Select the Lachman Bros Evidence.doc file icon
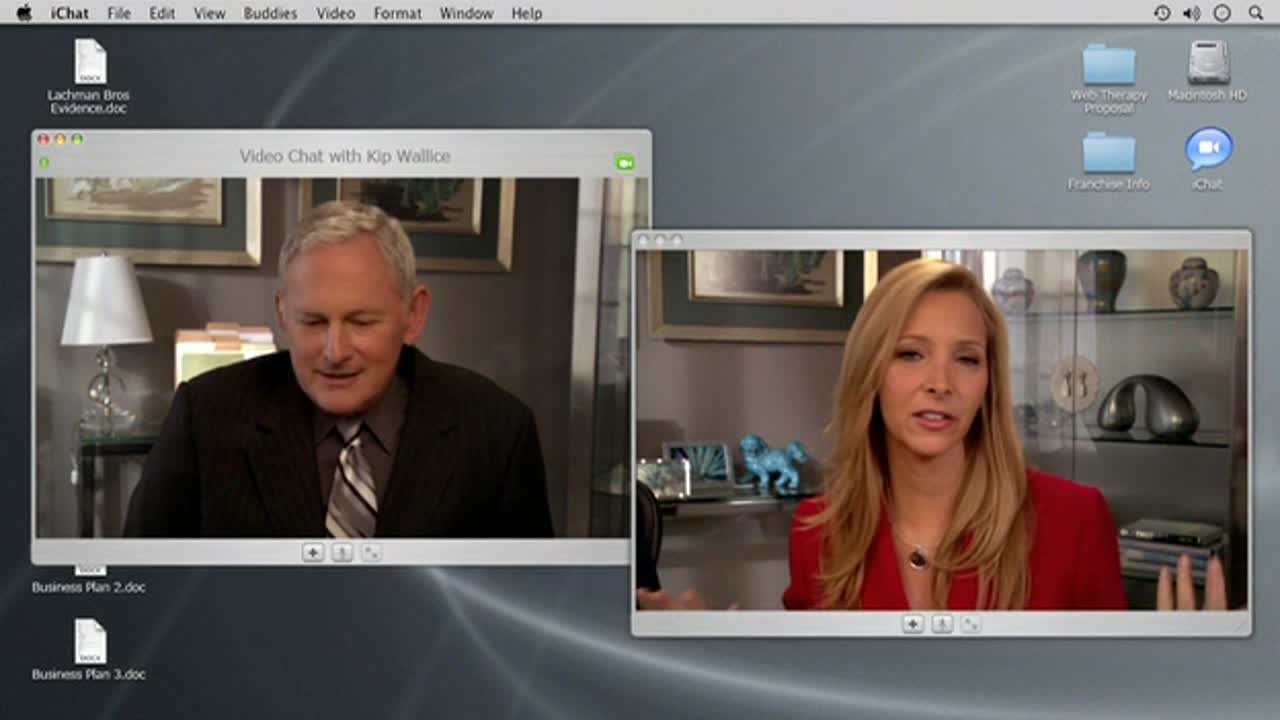Screen dimensions: 1280x720 pos(89,62)
